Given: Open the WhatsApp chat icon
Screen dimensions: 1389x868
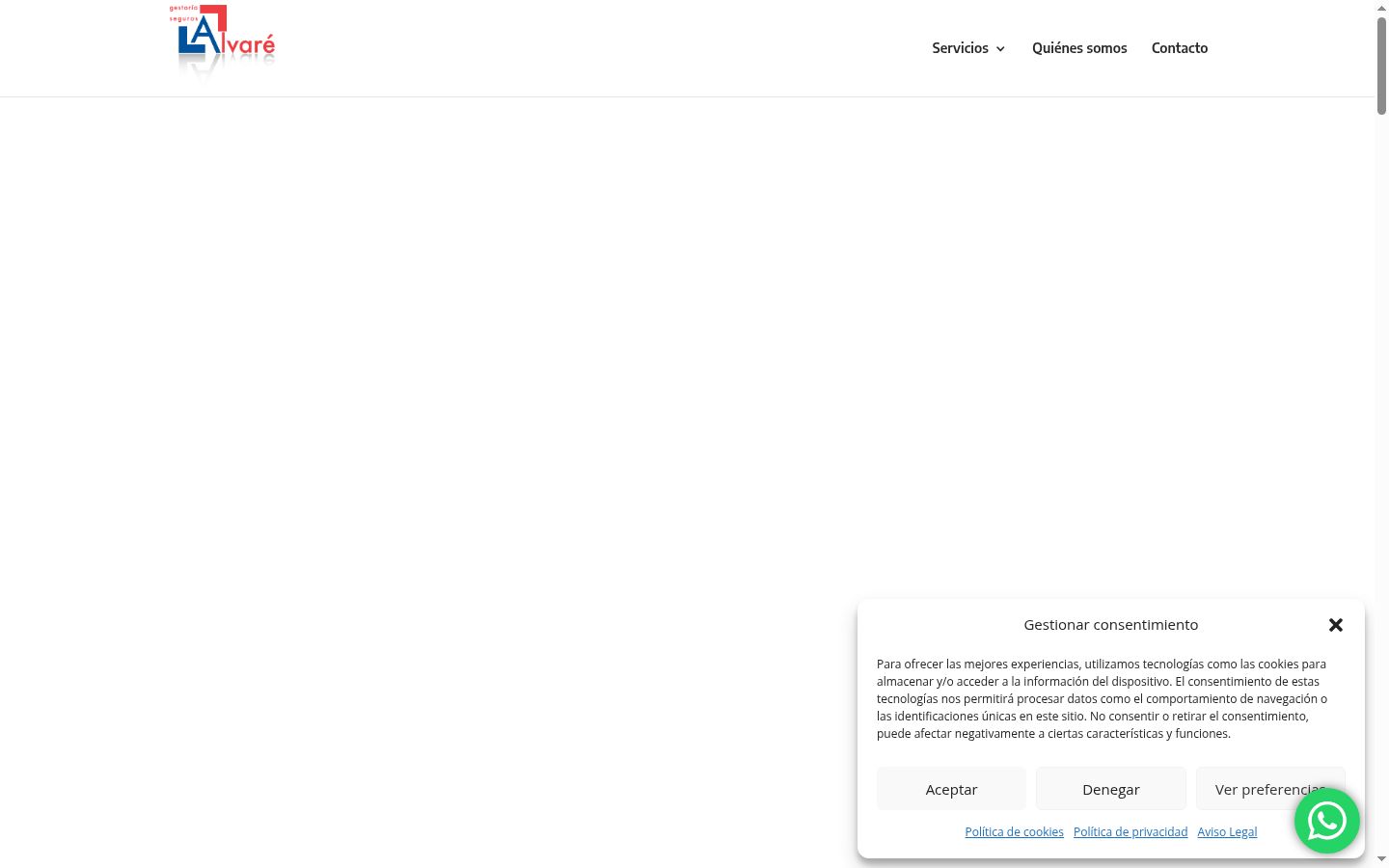Looking at the screenshot, I should (x=1327, y=821).
